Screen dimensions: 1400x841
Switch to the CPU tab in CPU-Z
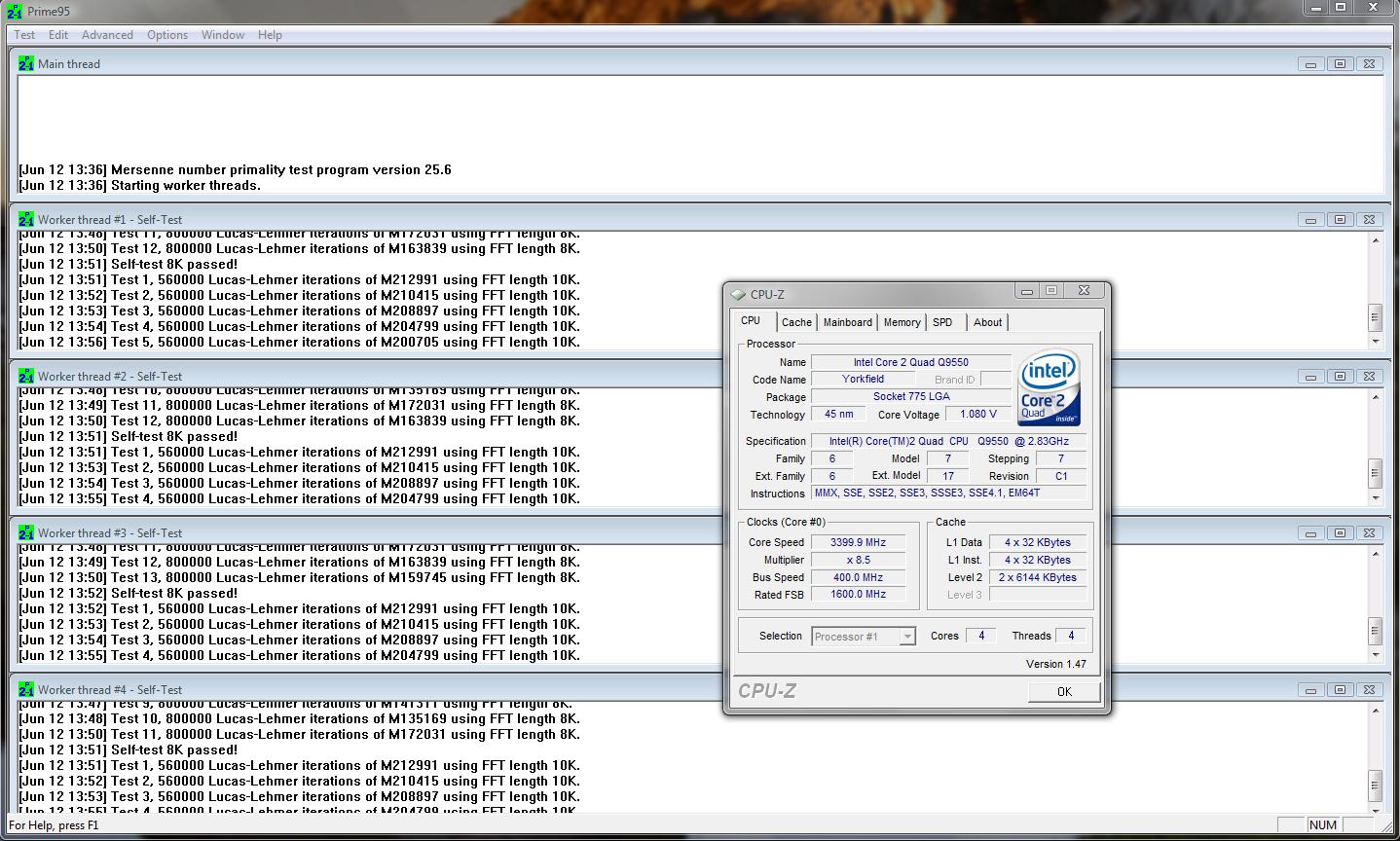coord(752,321)
